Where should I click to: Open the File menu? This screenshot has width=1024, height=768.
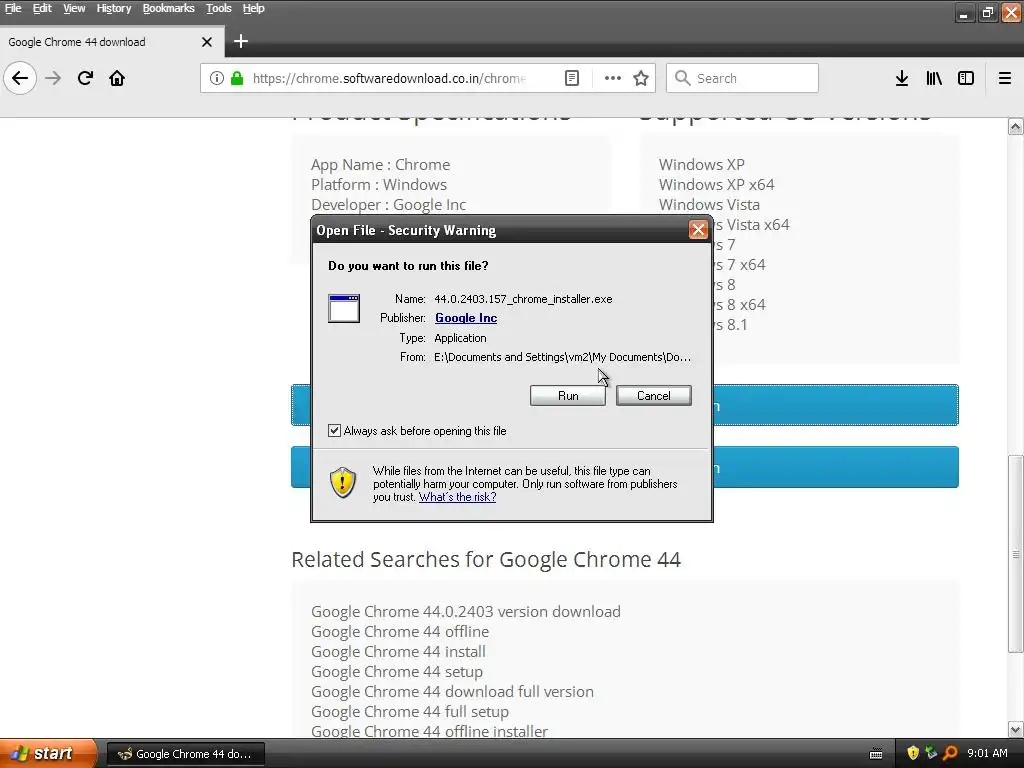13,8
